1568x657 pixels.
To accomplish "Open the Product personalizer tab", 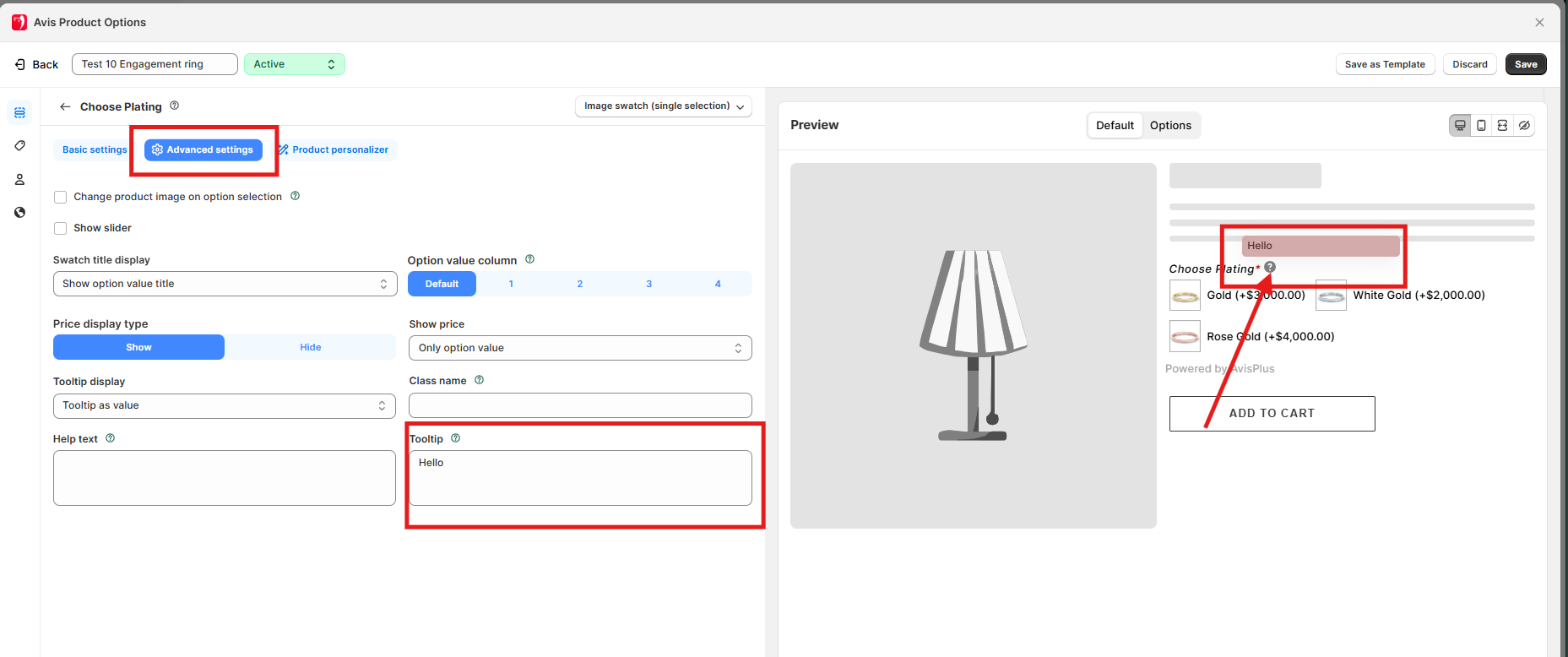I will pos(334,149).
